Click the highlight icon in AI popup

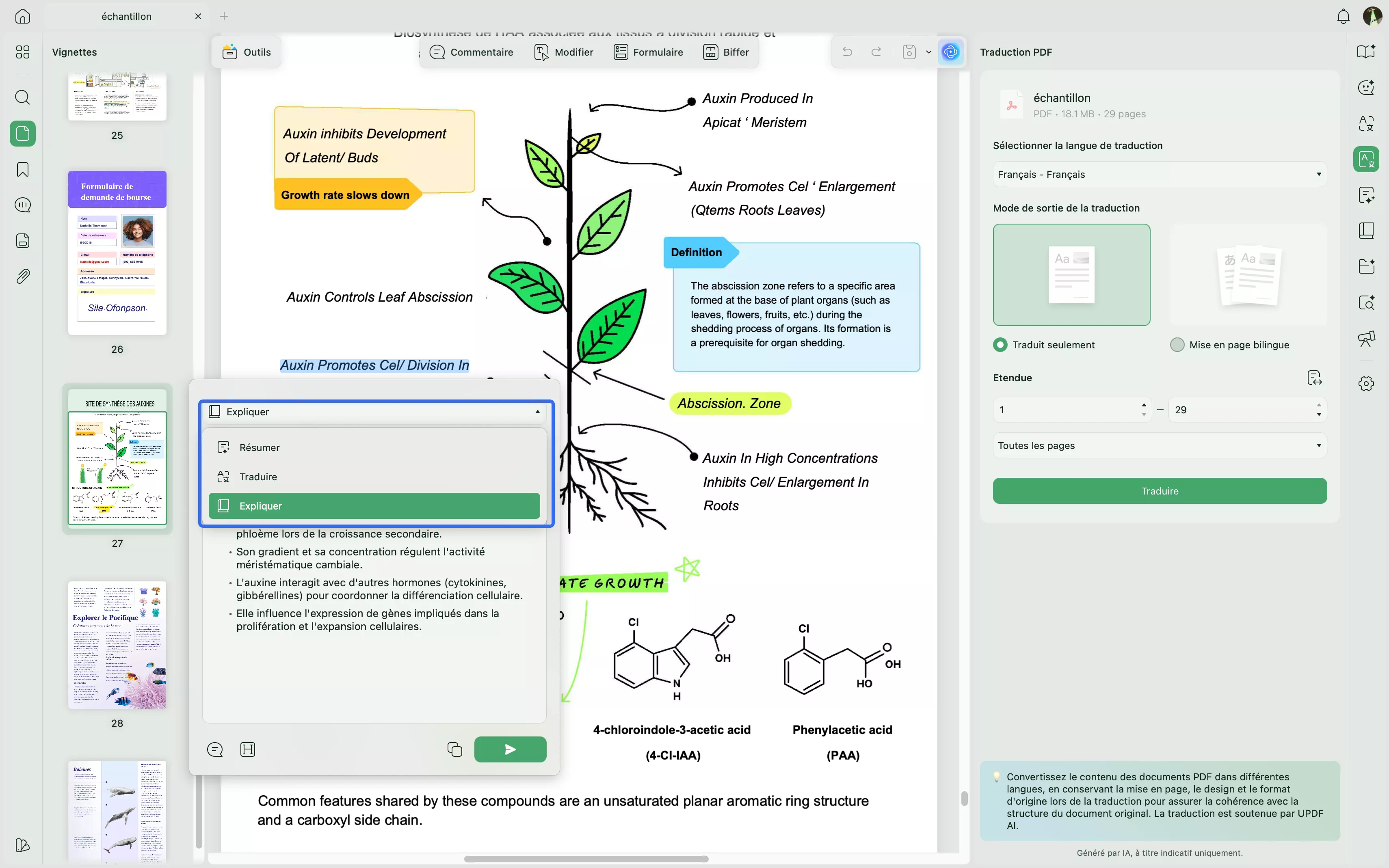(247, 749)
